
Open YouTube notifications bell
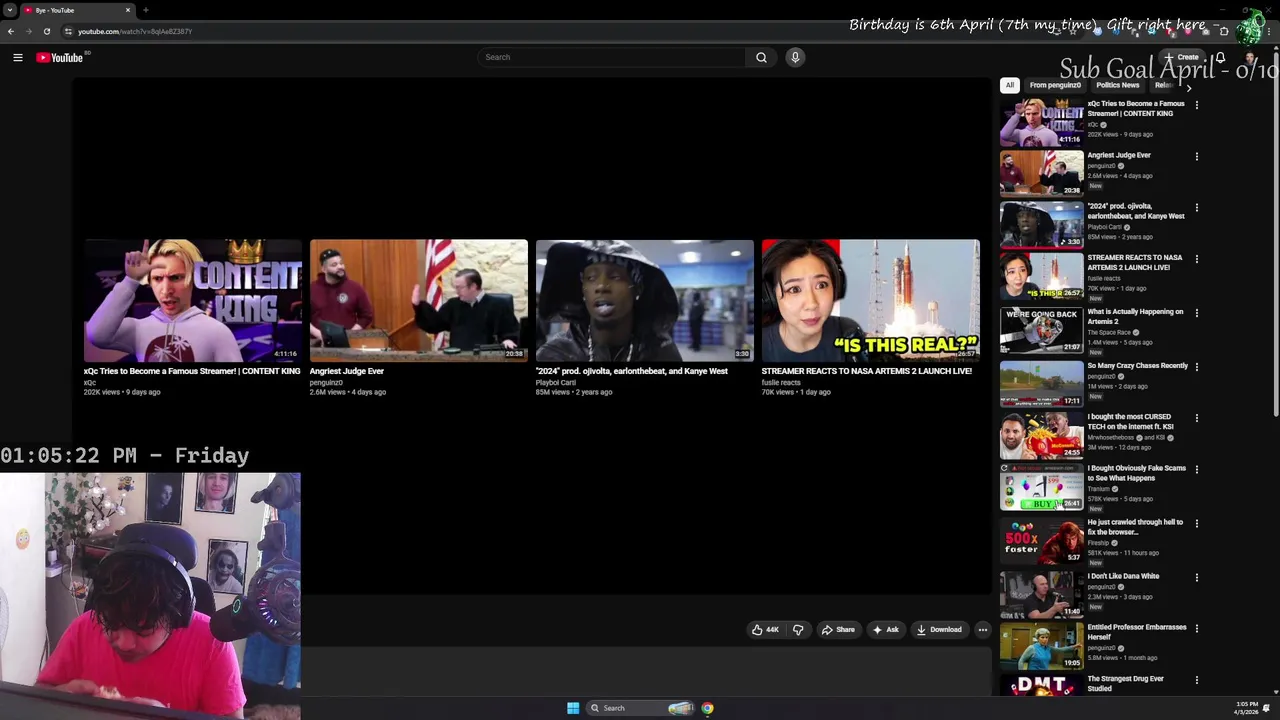point(1220,58)
